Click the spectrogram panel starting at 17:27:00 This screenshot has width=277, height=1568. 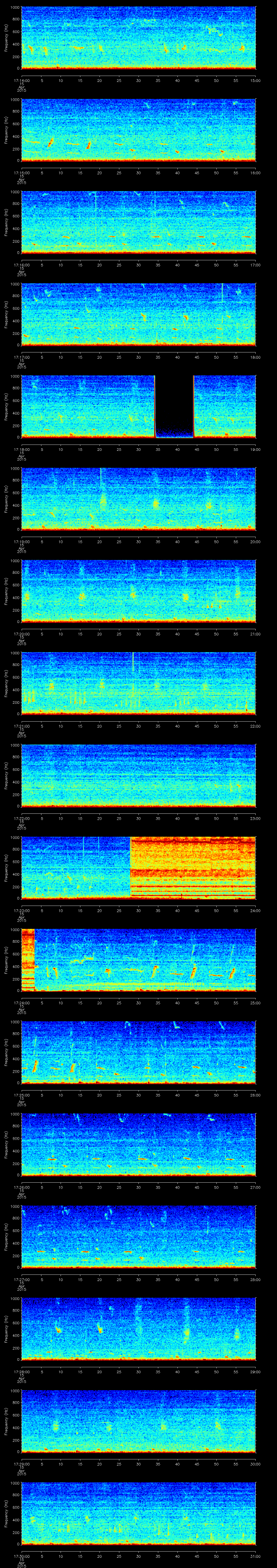[x=138, y=1237]
